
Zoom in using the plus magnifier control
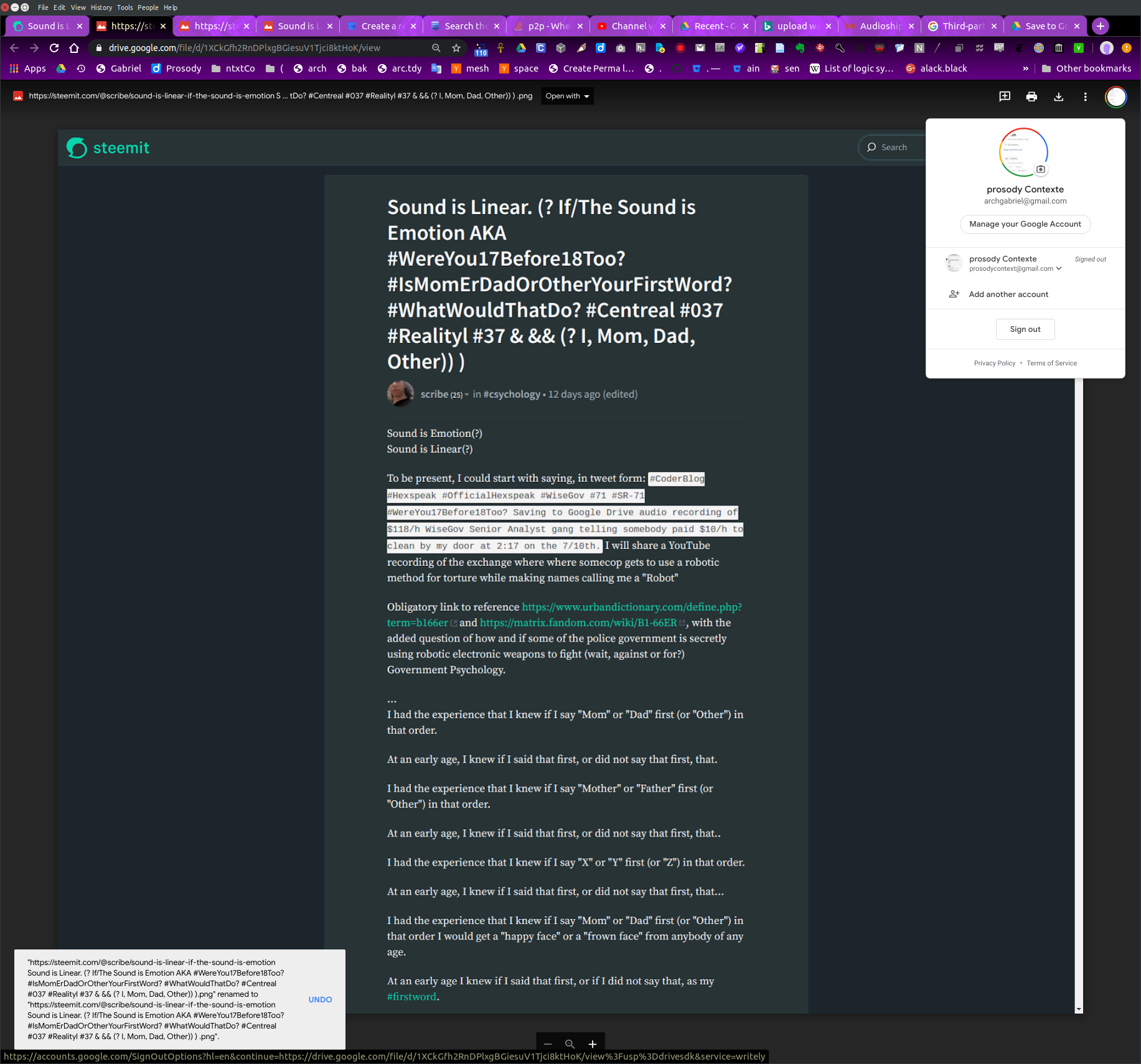(592, 1044)
